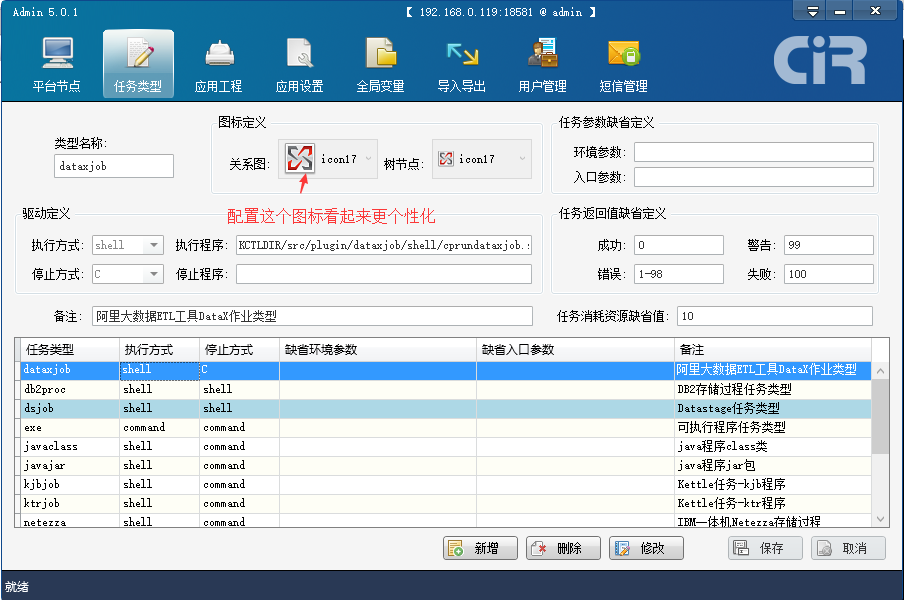The image size is (904, 600).
Task: Click the 成功 return value field
Action: click(679, 245)
